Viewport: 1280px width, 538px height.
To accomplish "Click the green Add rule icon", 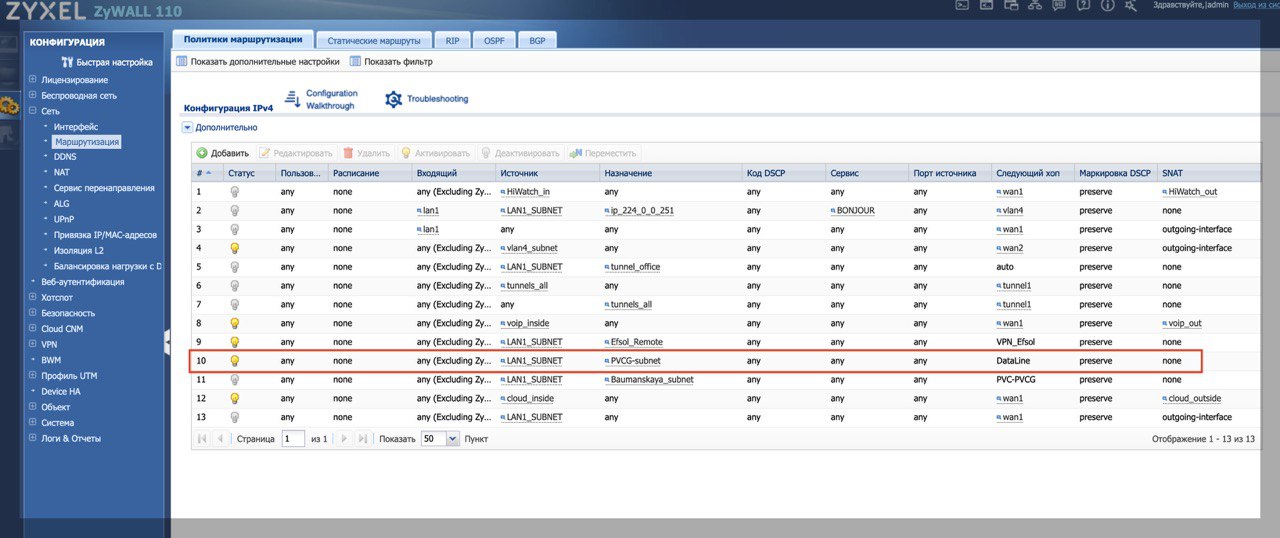I will [202, 153].
